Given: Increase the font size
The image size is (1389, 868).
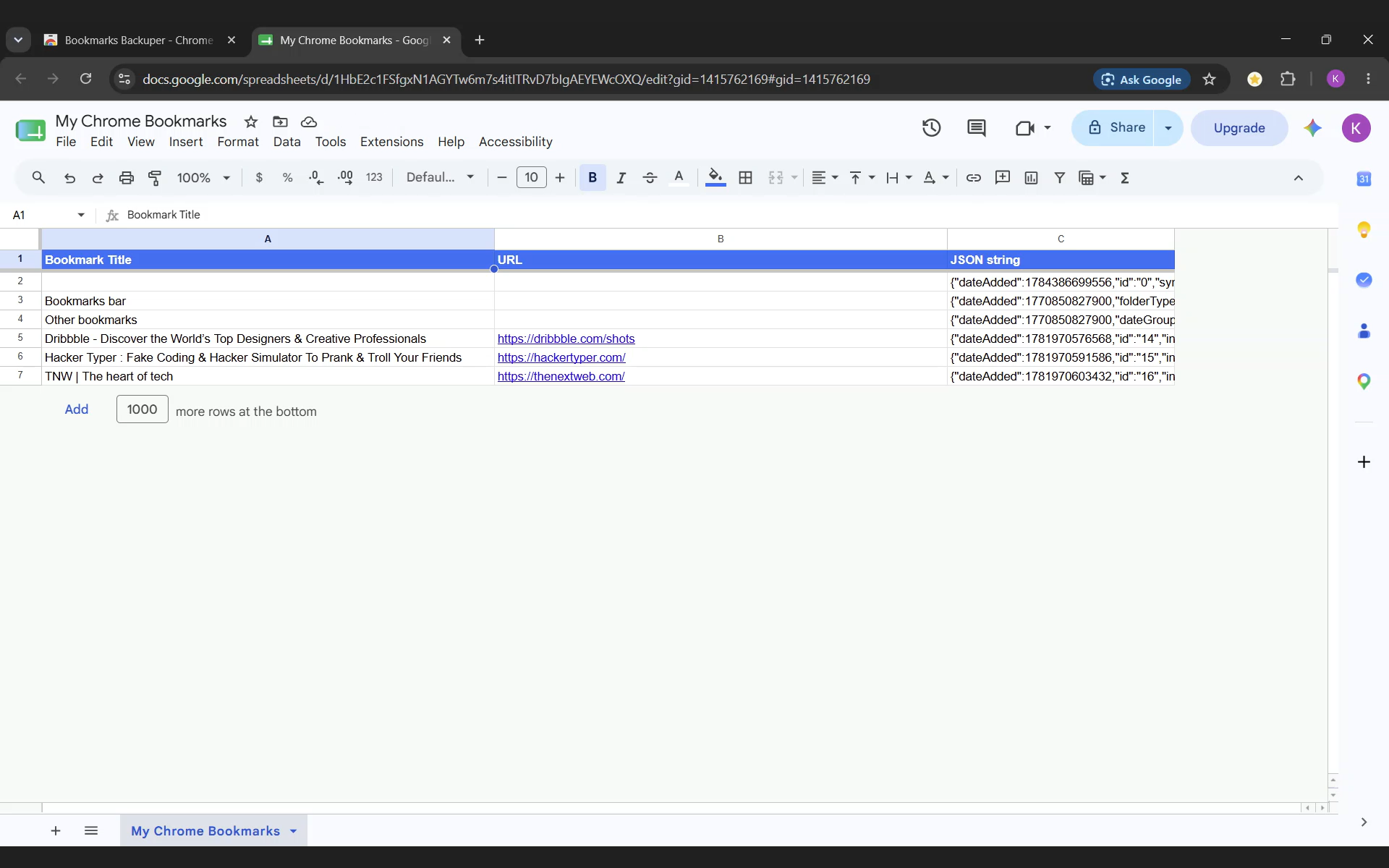Looking at the screenshot, I should [x=560, y=177].
